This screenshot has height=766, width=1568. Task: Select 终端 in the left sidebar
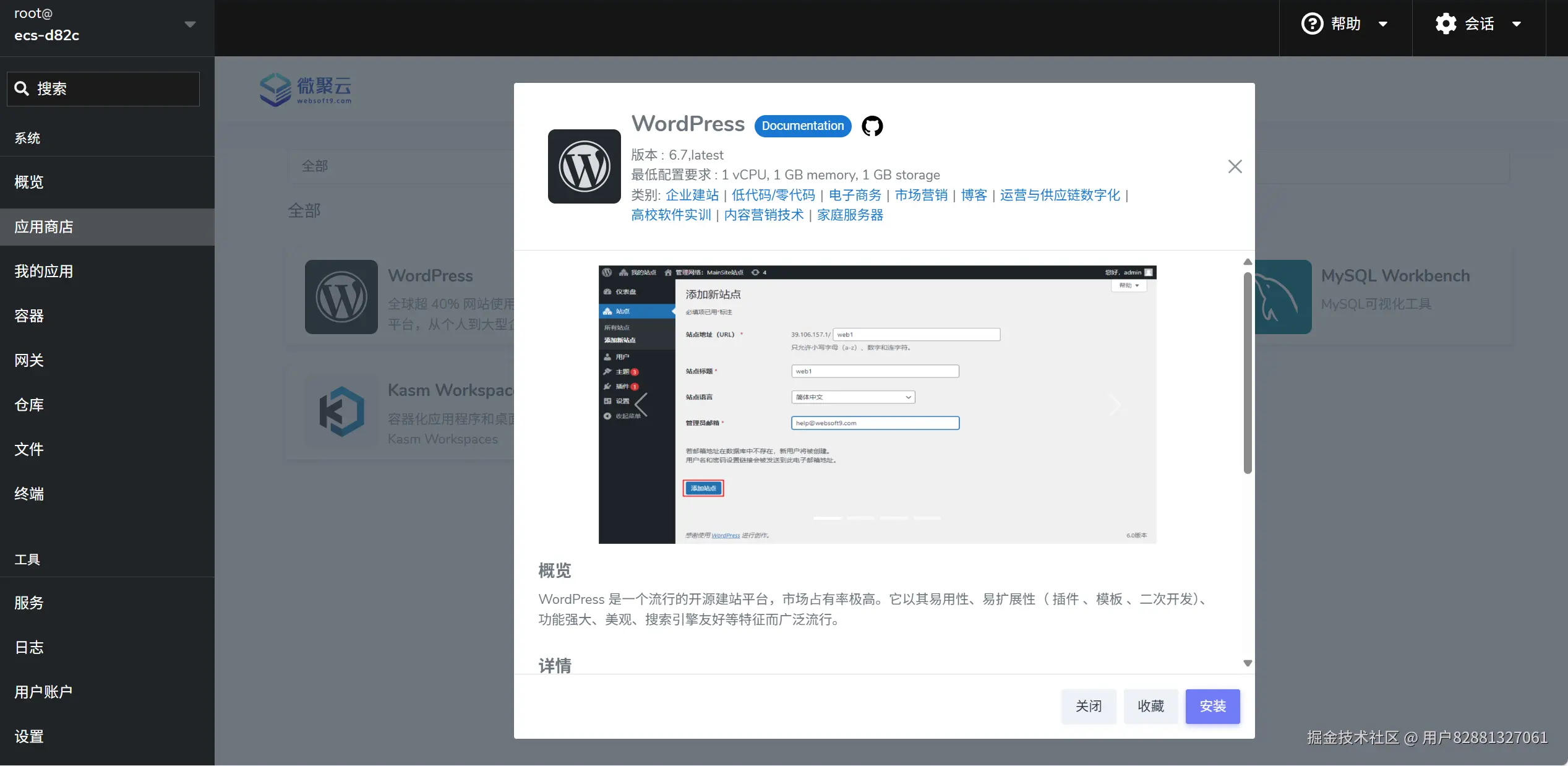pos(29,494)
